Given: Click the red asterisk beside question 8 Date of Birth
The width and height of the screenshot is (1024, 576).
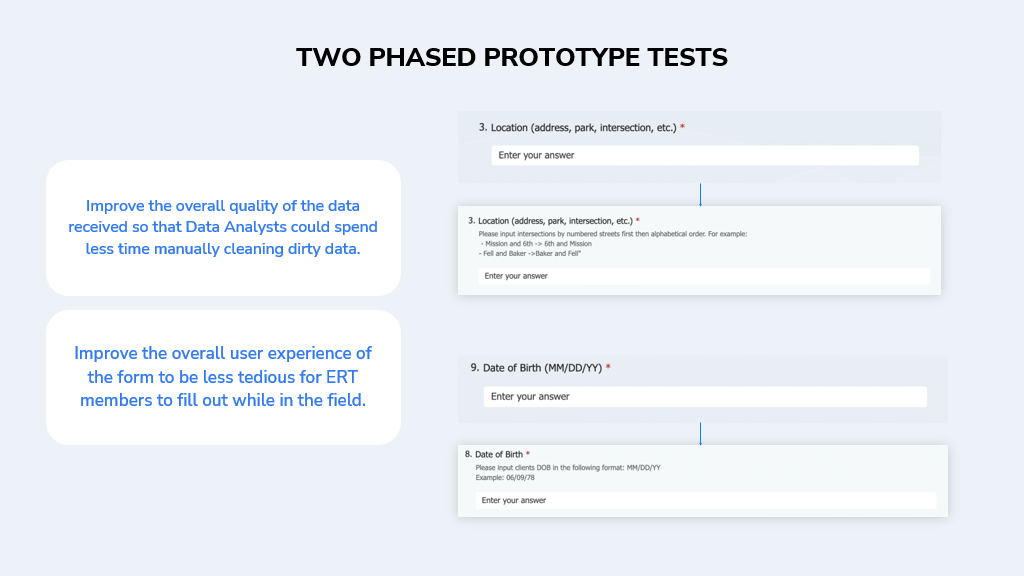Looking at the screenshot, I should click(528, 453).
